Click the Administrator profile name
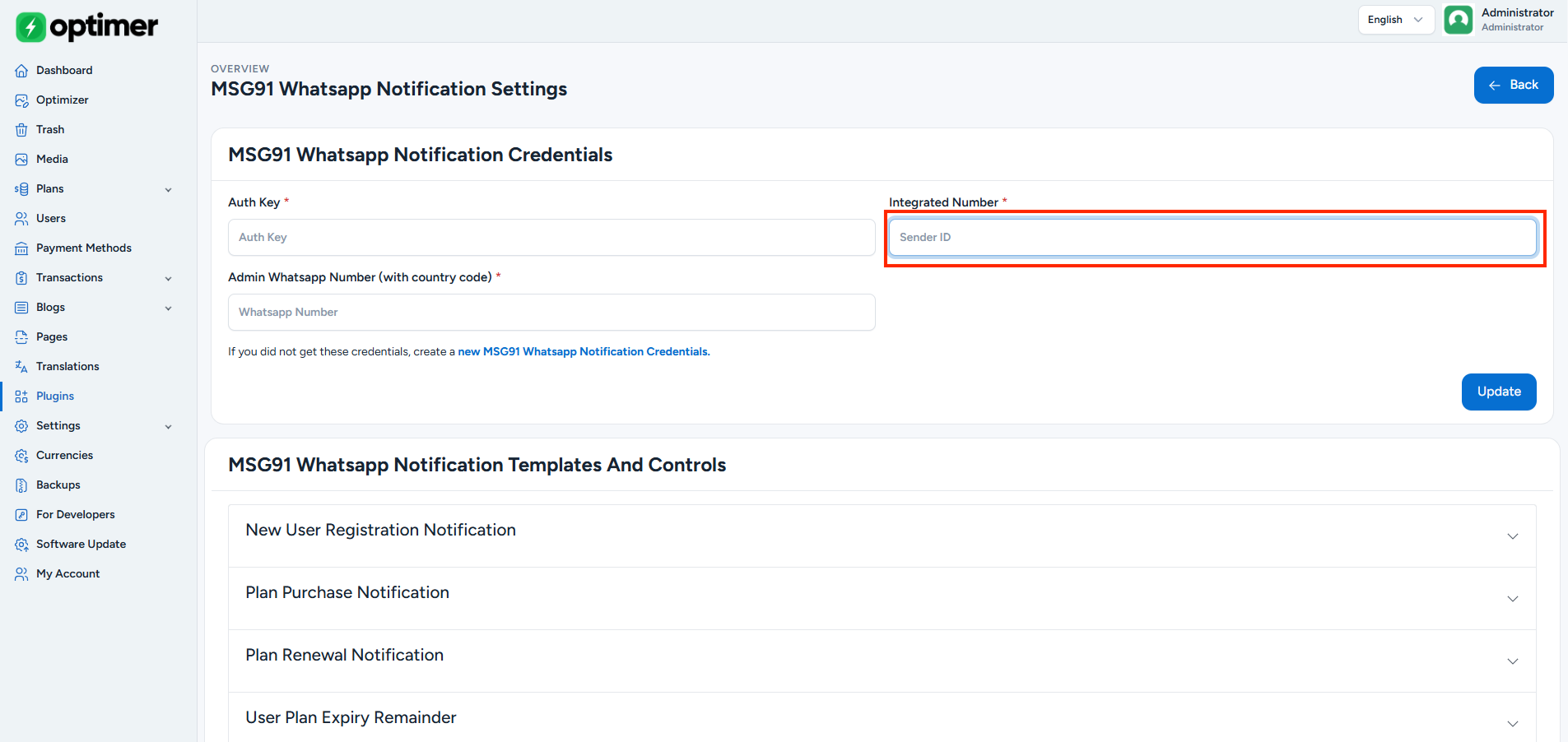 point(1518,13)
